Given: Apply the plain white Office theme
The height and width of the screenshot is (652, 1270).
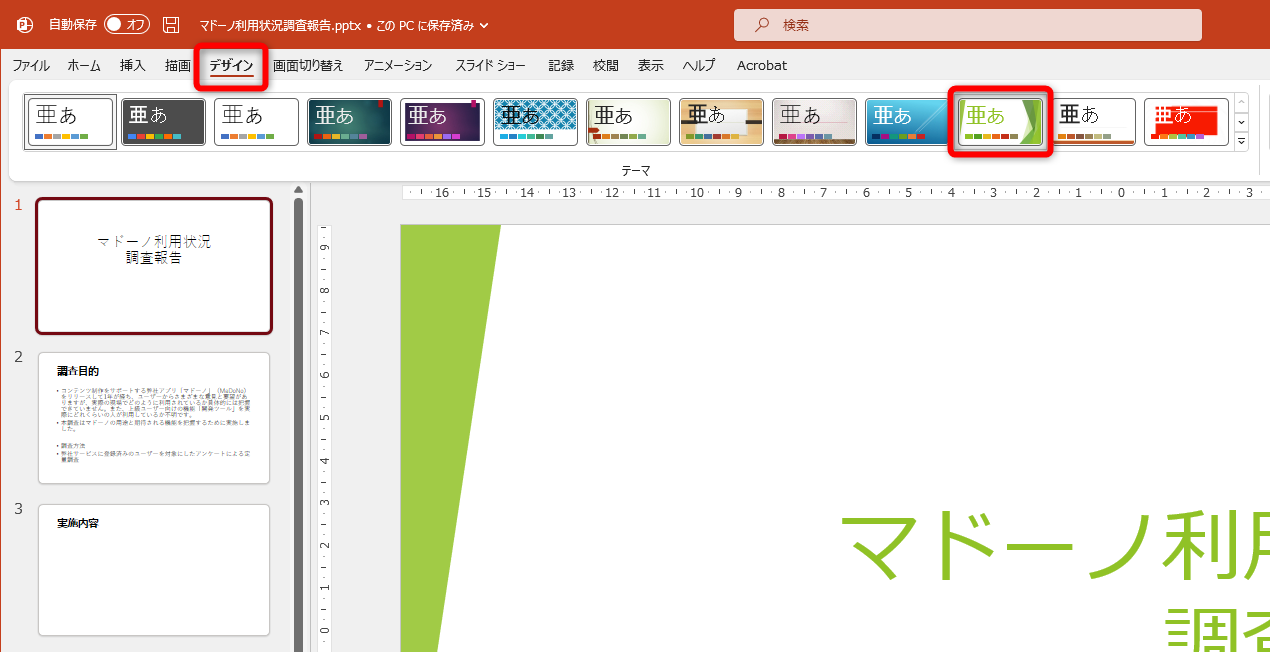Looking at the screenshot, I should click(69, 121).
